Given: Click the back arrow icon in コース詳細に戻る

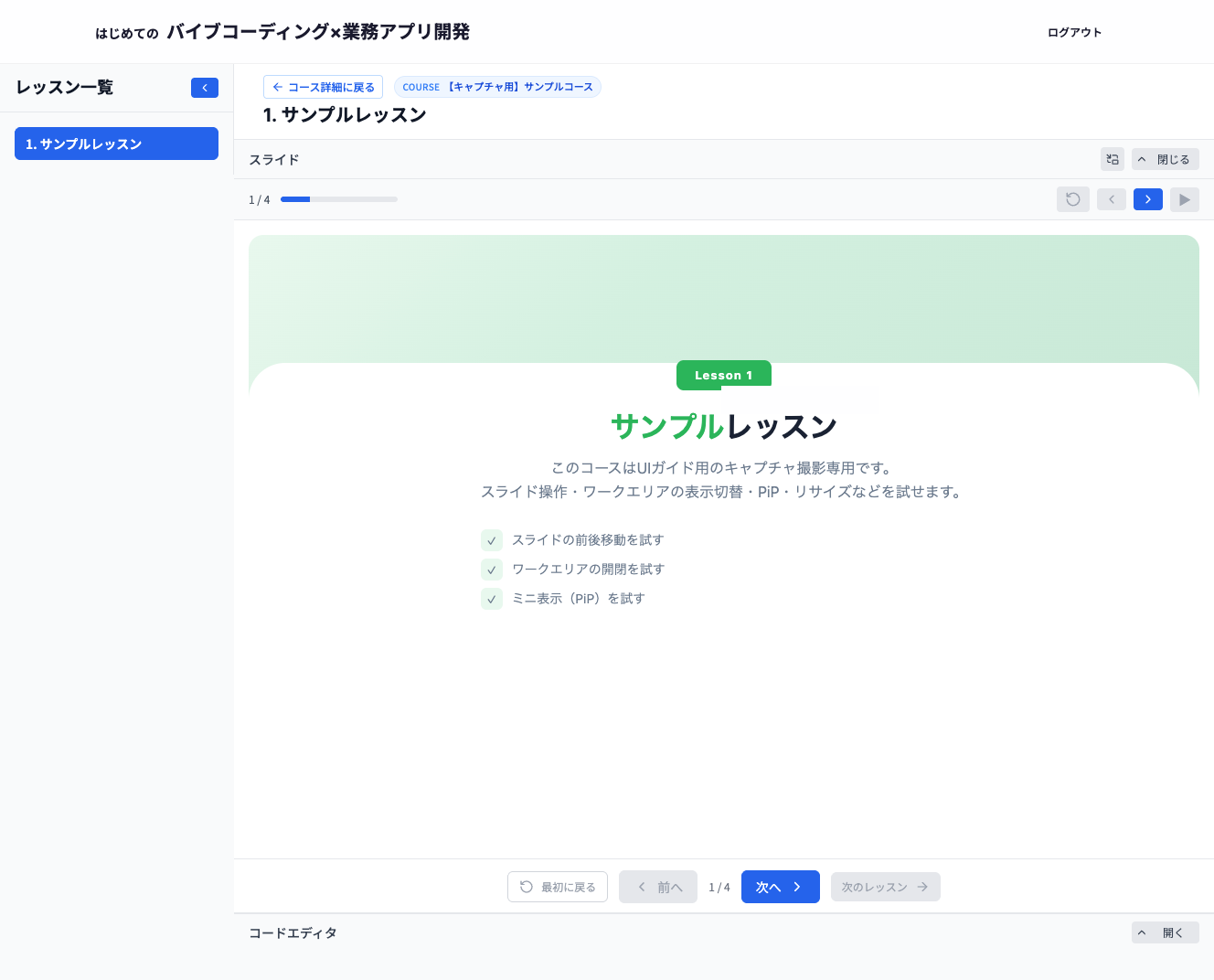Looking at the screenshot, I should [x=277, y=86].
